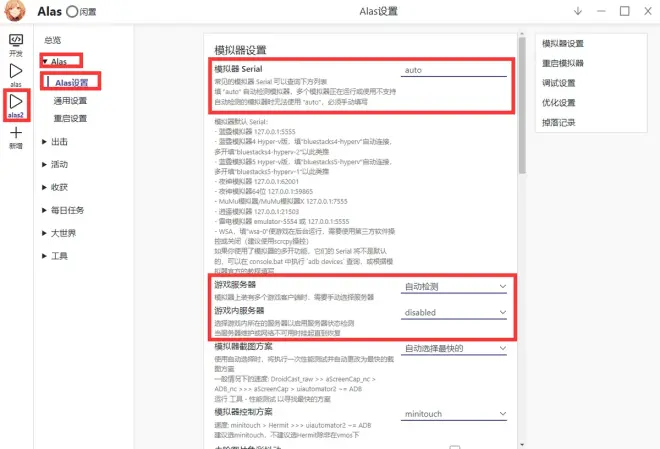Viewport: 660px width, 449px height.
Task: Click the settings panel vertical scrollbar thumb
Action: (522, 105)
